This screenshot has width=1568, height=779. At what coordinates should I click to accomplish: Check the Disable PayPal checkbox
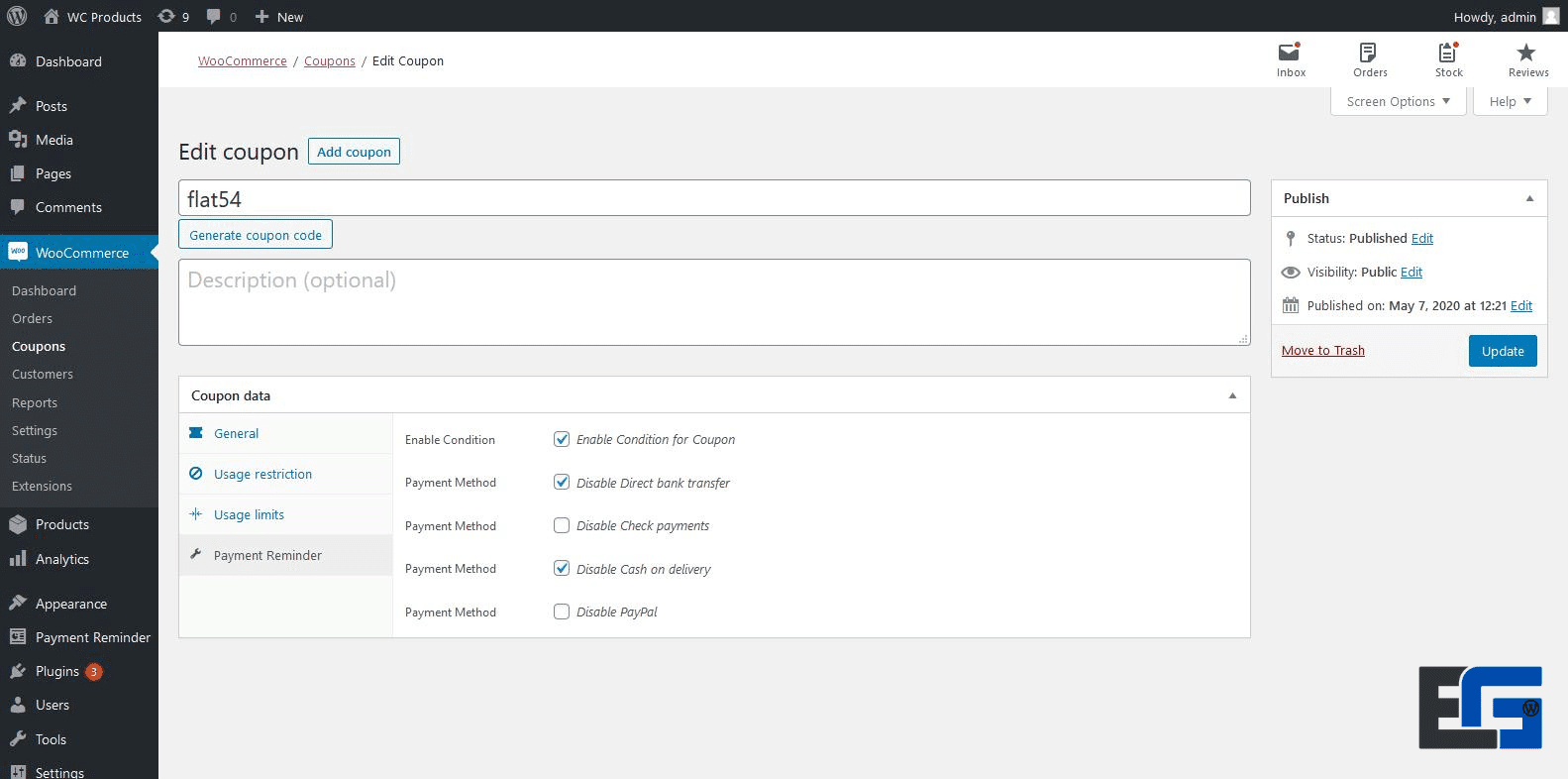click(x=562, y=612)
